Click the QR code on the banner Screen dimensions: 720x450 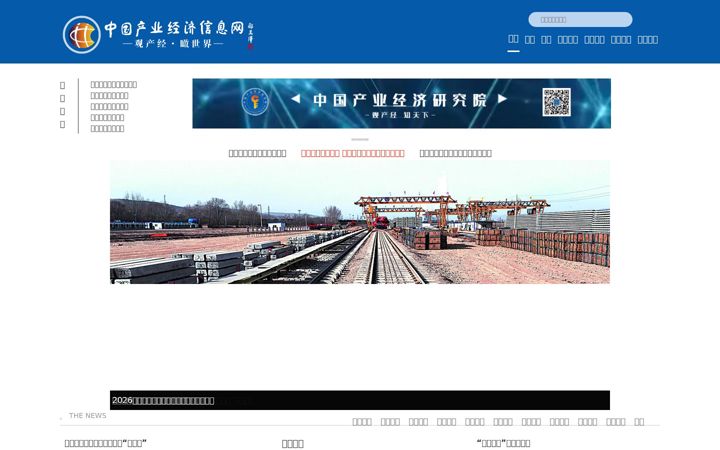pyautogui.click(x=556, y=102)
